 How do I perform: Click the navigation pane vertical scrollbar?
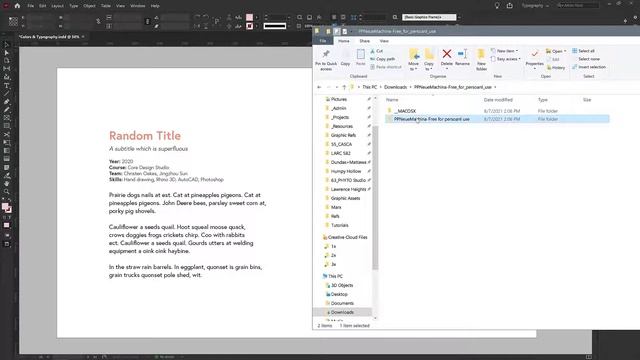375,198
